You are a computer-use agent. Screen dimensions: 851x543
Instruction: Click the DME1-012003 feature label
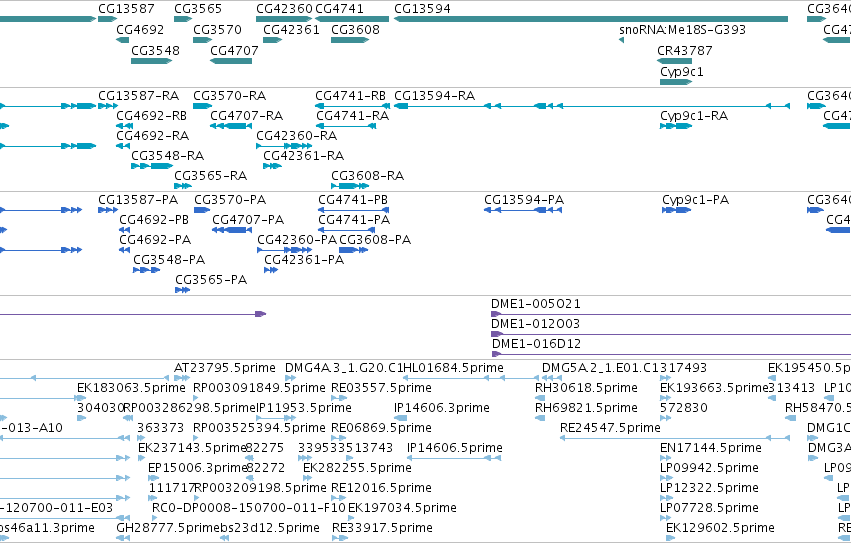[x=536, y=324]
